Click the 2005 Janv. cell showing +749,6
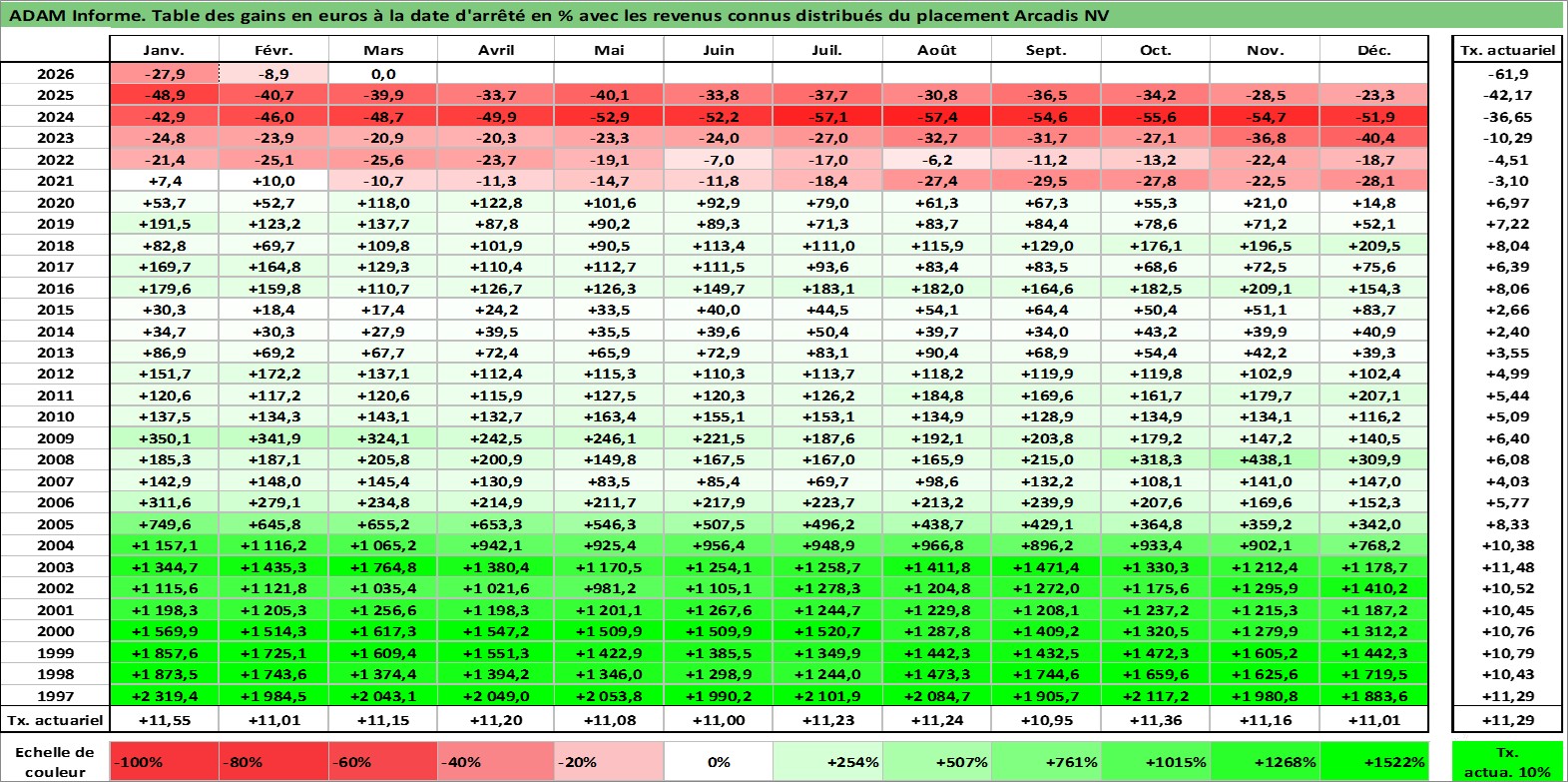The image size is (1568, 782). pyautogui.click(x=164, y=524)
